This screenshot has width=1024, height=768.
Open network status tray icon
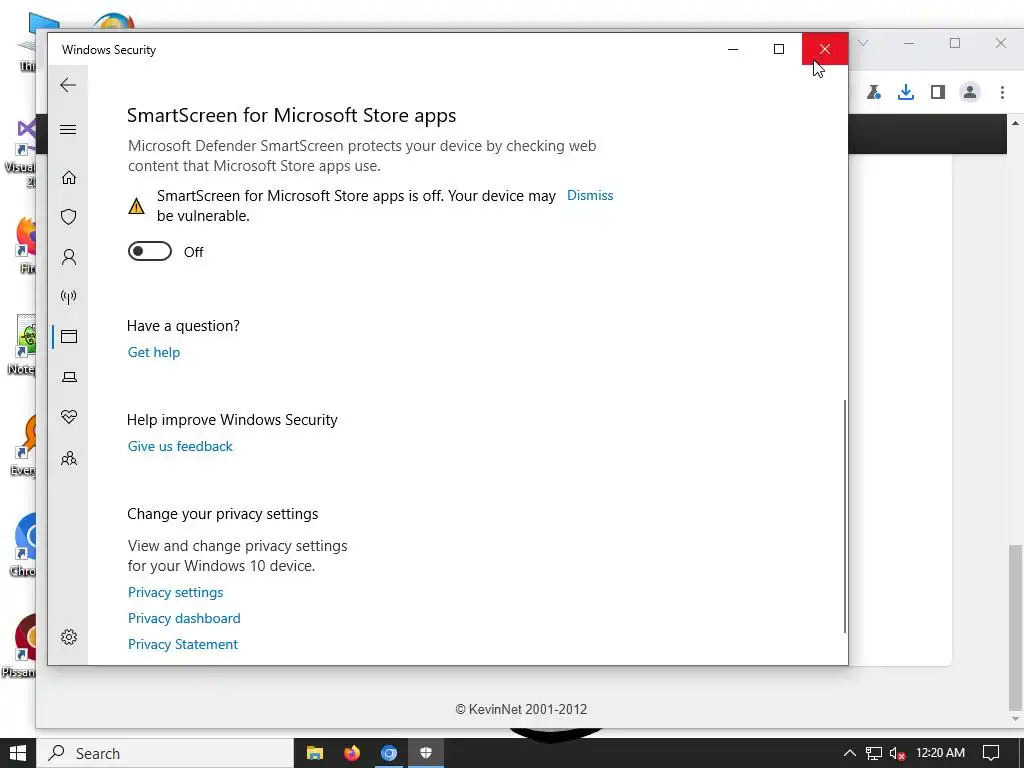tap(874, 753)
